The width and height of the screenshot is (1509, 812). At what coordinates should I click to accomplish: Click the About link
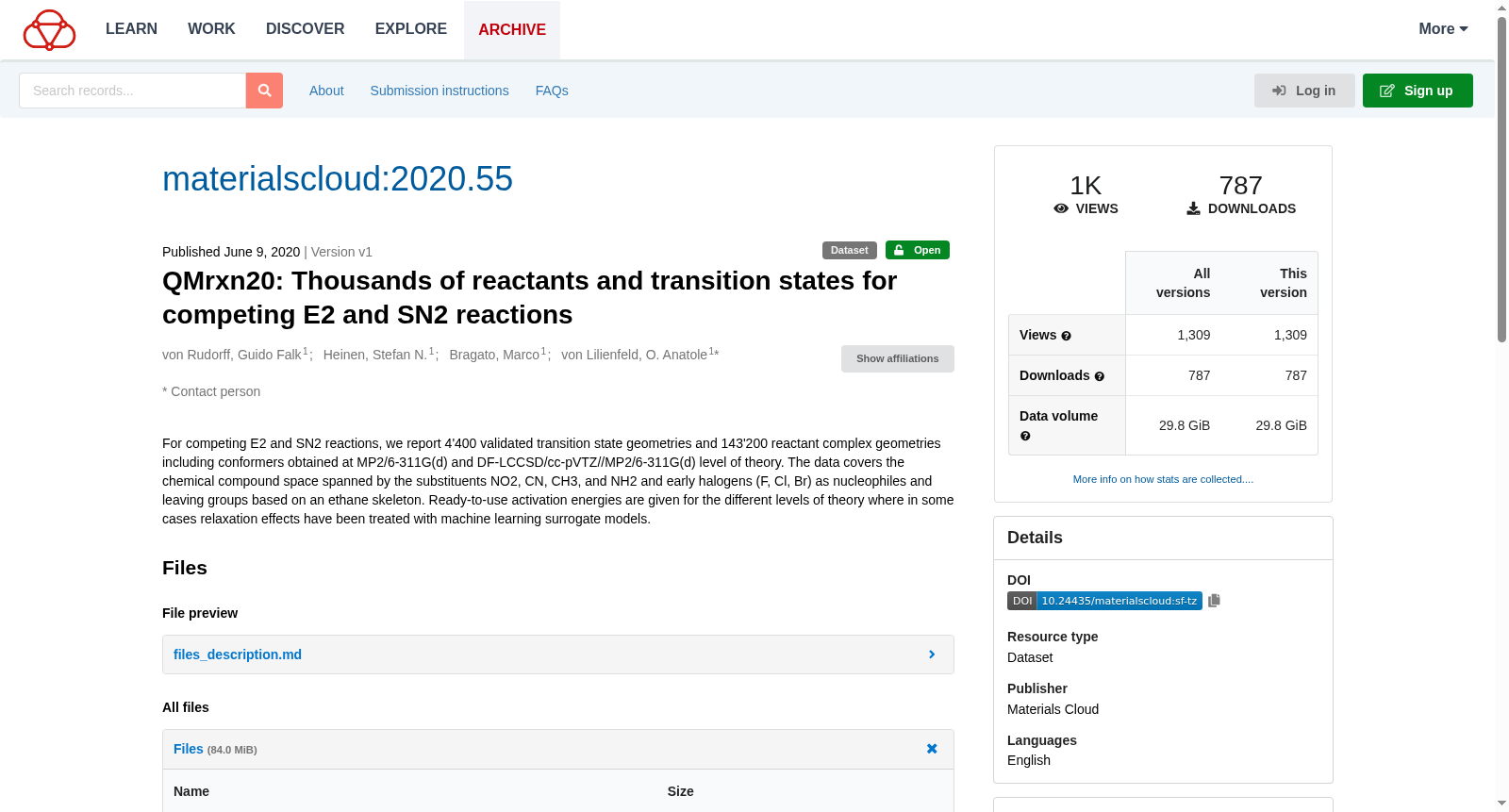coord(326,91)
